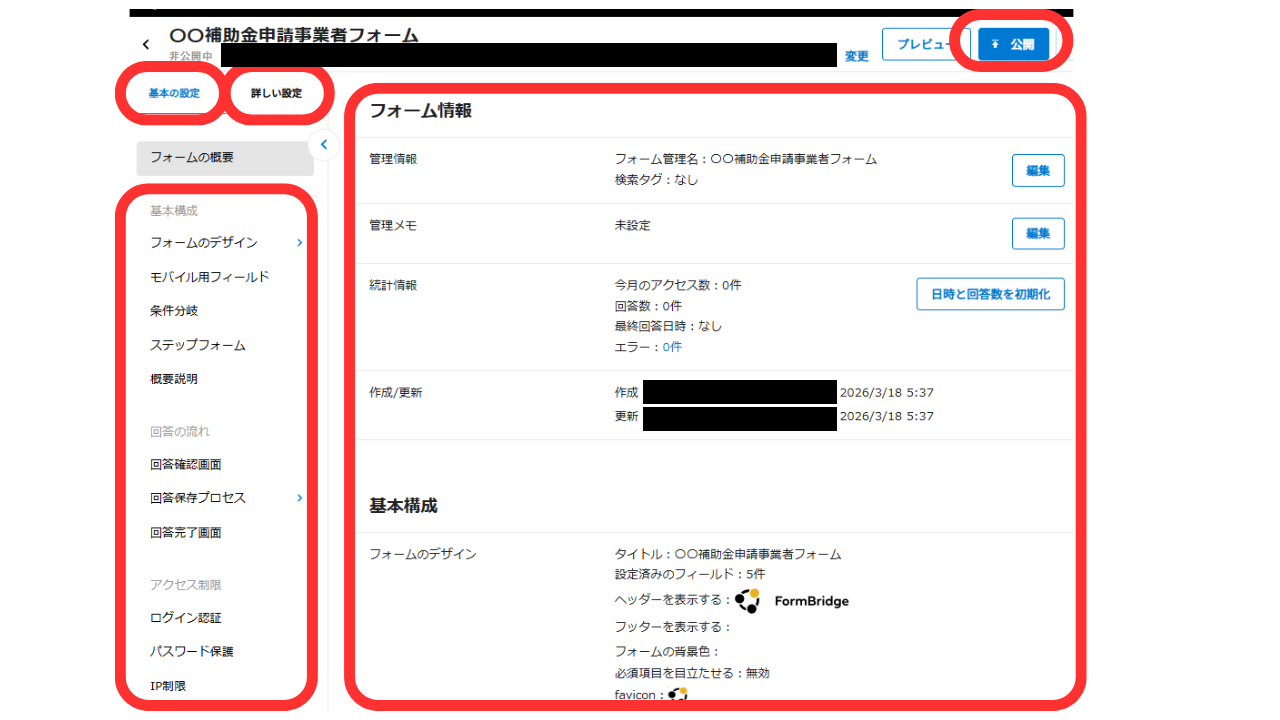This screenshot has width=1280, height=720.
Task: Edit 管理メモ with its 編集 button
Action: click(1038, 233)
